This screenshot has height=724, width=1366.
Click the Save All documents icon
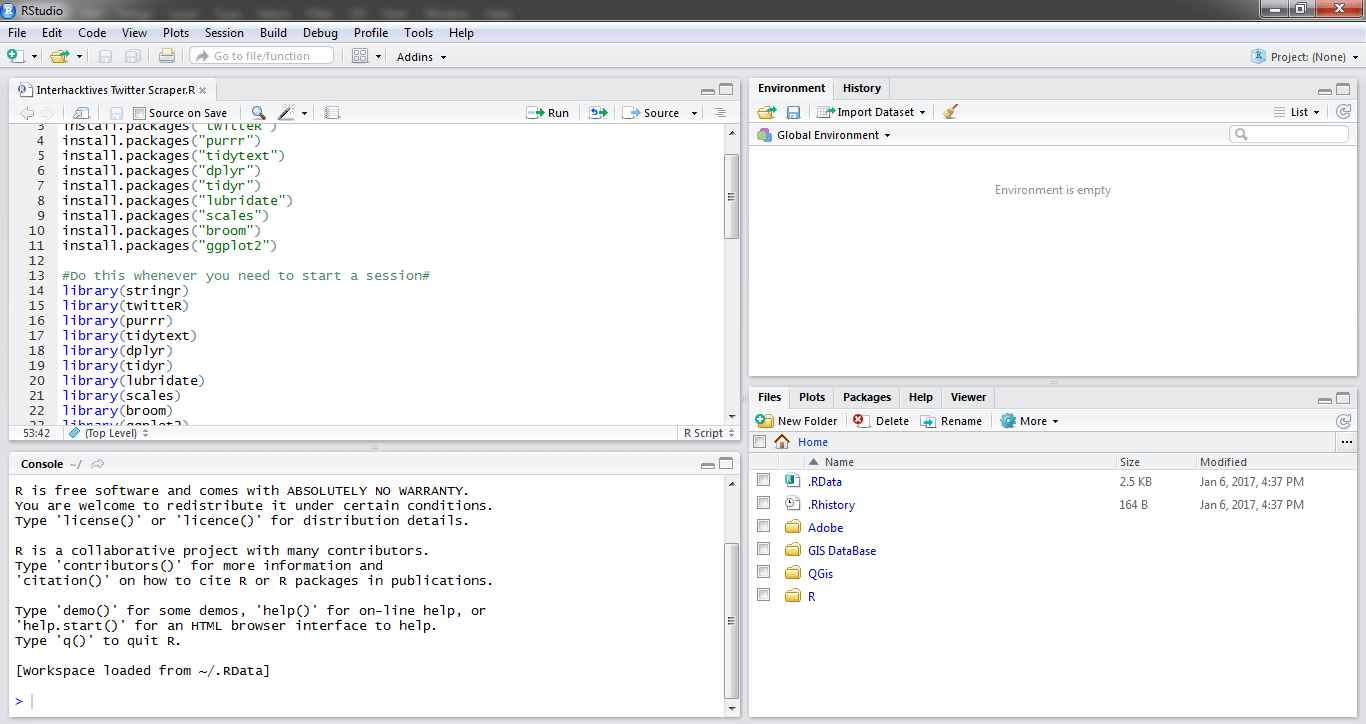(133, 56)
